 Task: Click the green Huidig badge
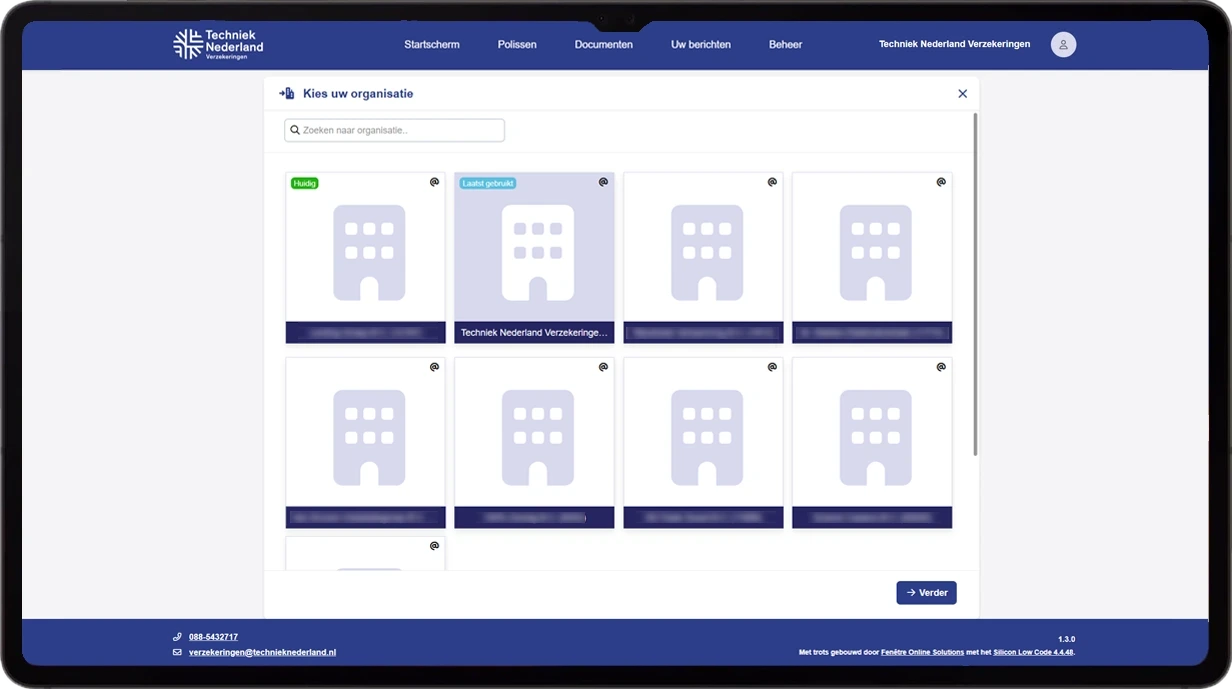[305, 183]
